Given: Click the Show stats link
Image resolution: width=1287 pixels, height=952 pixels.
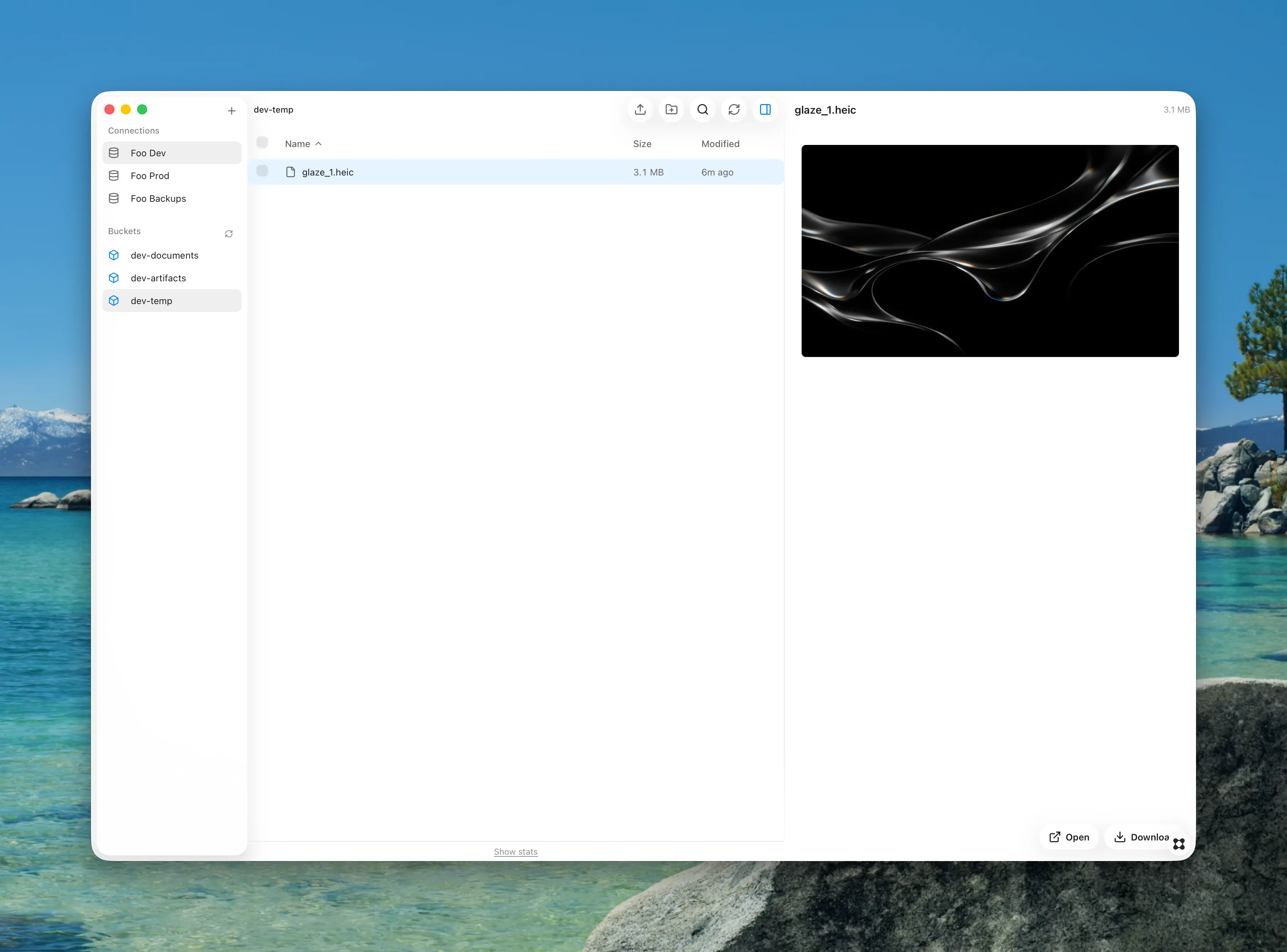Looking at the screenshot, I should (x=515, y=852).
